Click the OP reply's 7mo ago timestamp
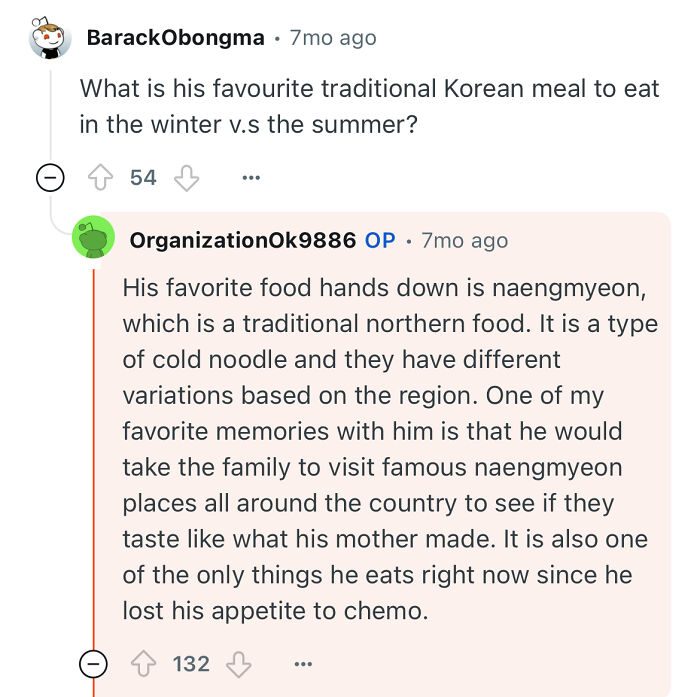The width and height of the screenshot is (700, 697). pos(464,240)
